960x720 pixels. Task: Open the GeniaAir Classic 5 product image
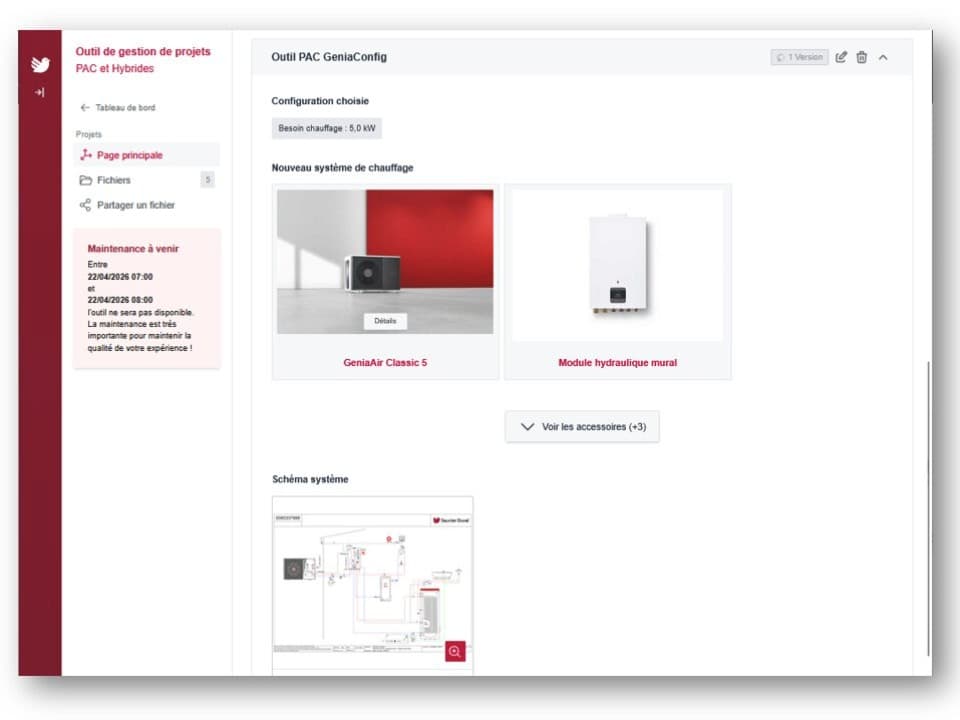pos(385,261)
